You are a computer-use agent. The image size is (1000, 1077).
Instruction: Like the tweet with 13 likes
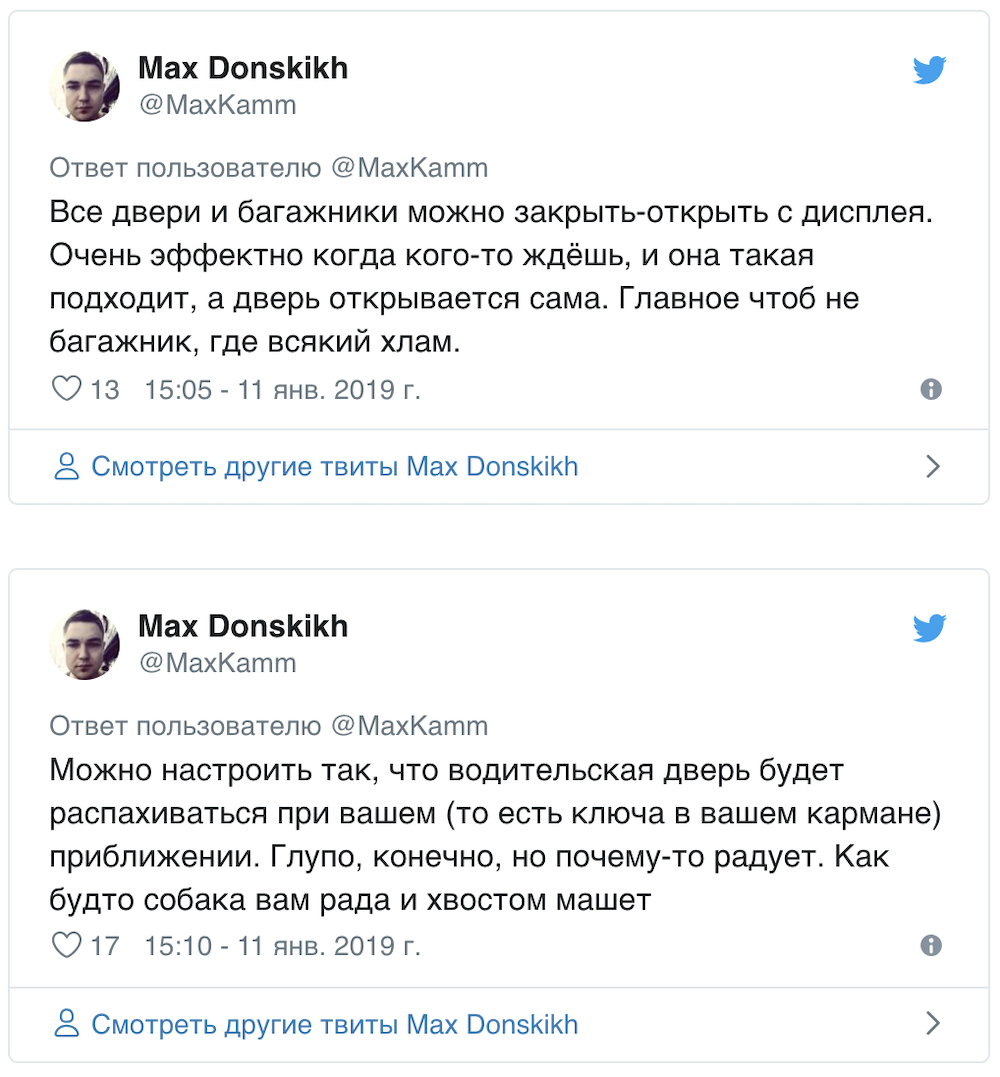[x=67, y=389]
